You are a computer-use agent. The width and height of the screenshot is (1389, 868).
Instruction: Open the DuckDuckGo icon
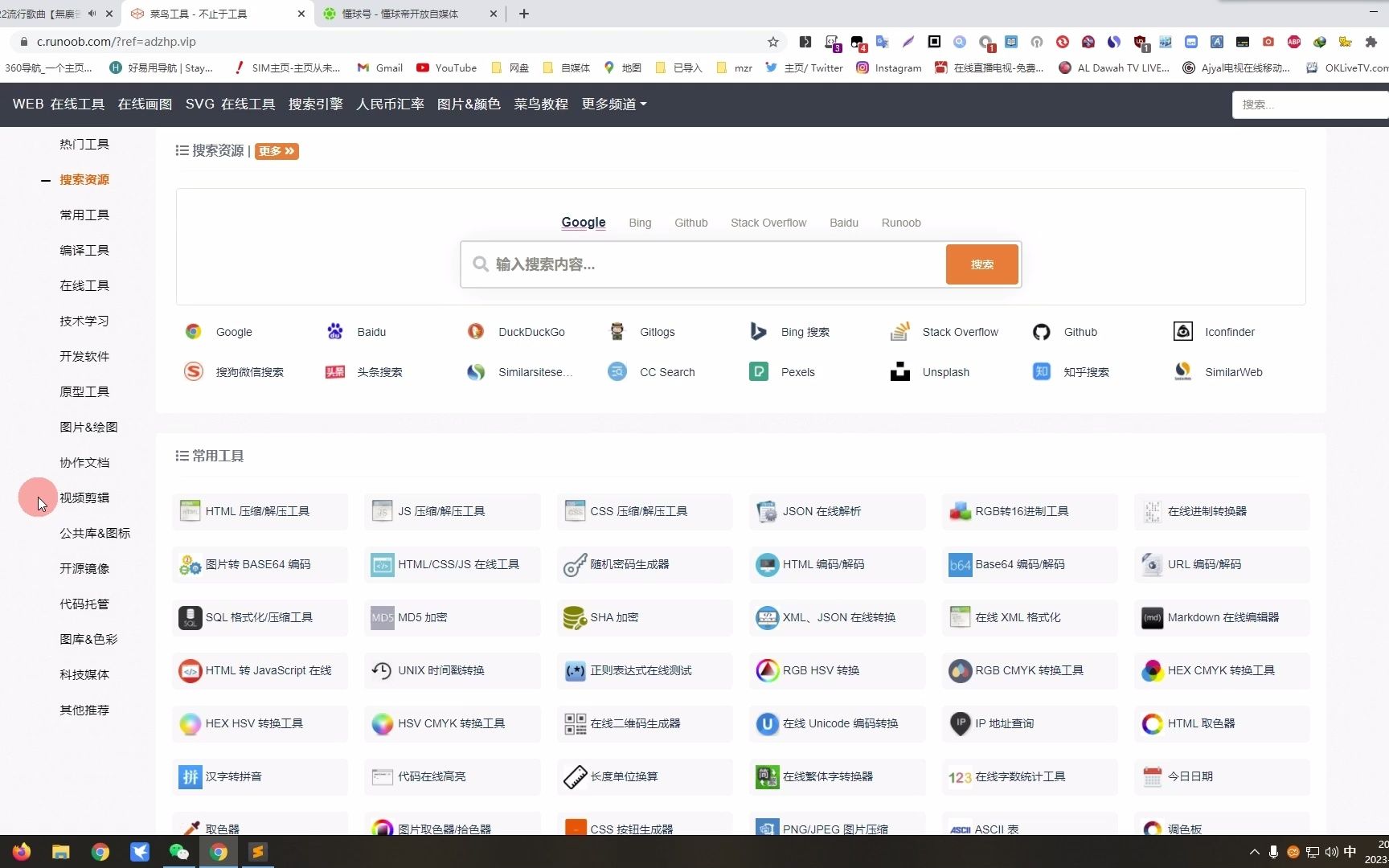tap(476, 331)
